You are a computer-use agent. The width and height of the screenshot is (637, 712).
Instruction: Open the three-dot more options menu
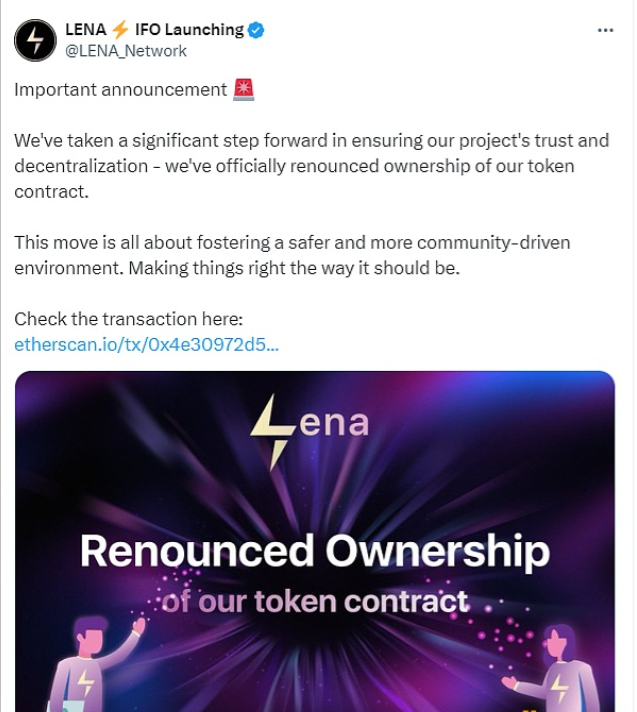(605, 30)
